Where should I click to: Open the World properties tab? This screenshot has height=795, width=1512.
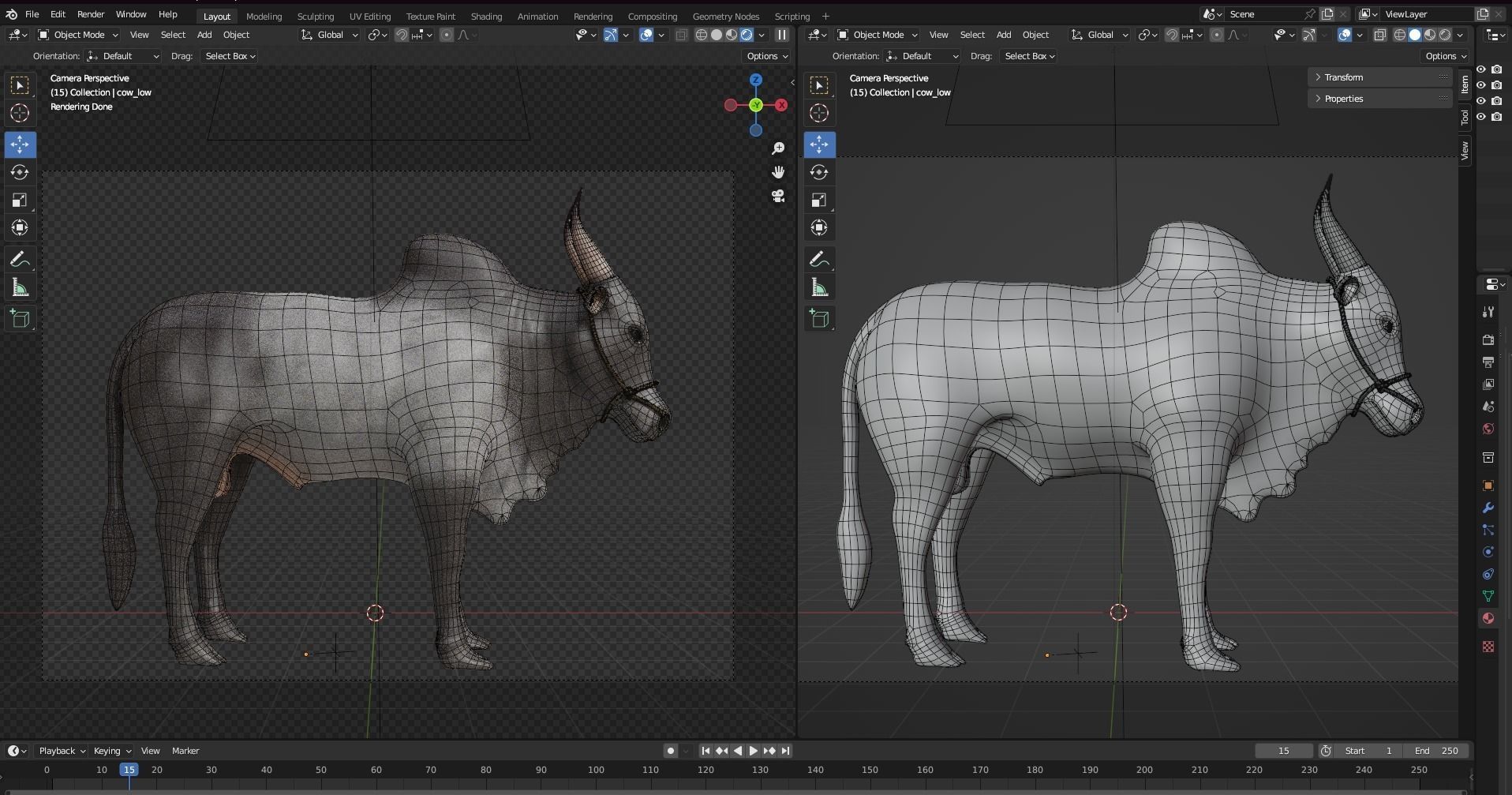point(1488,429)
